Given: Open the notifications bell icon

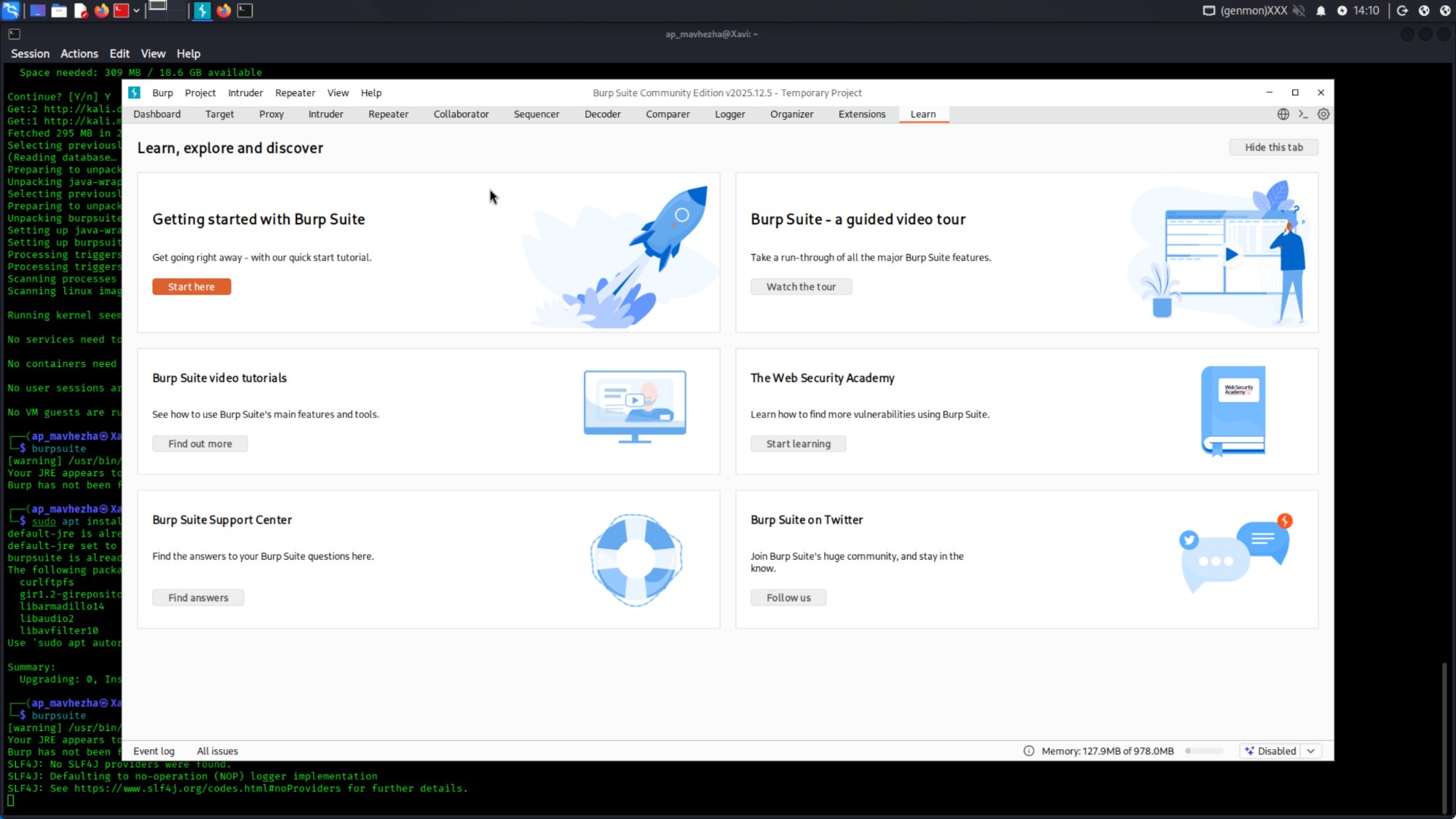Looking at the screenshot, I should point(1321,10).
